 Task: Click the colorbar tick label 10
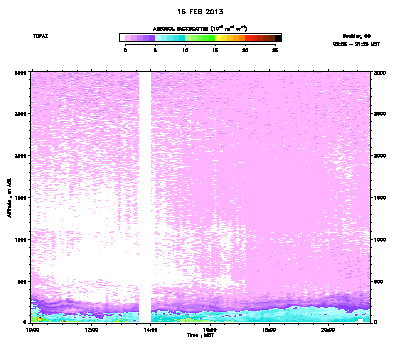(185, 50)
